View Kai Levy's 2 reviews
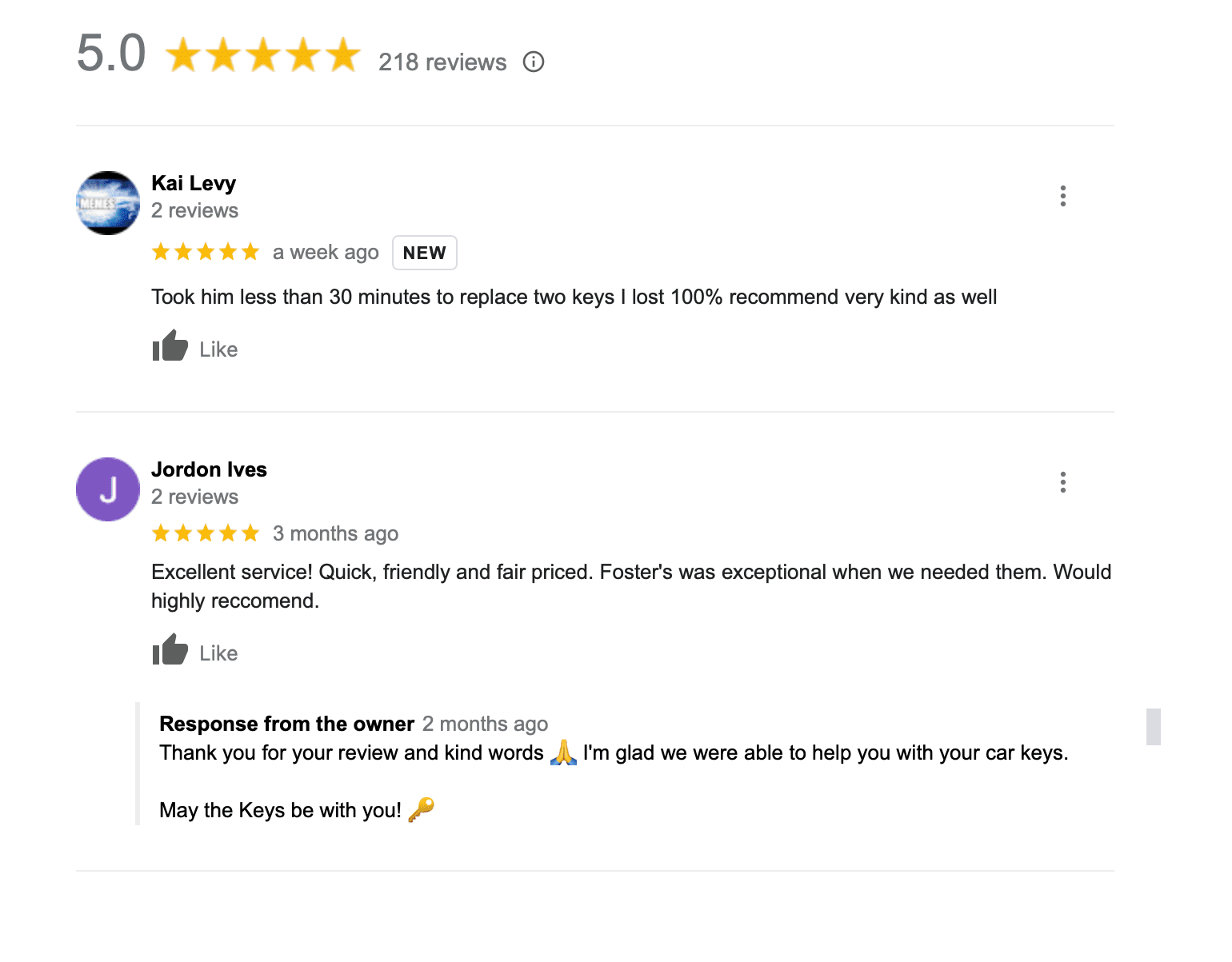1232x962 pixels. click(194, 210)
